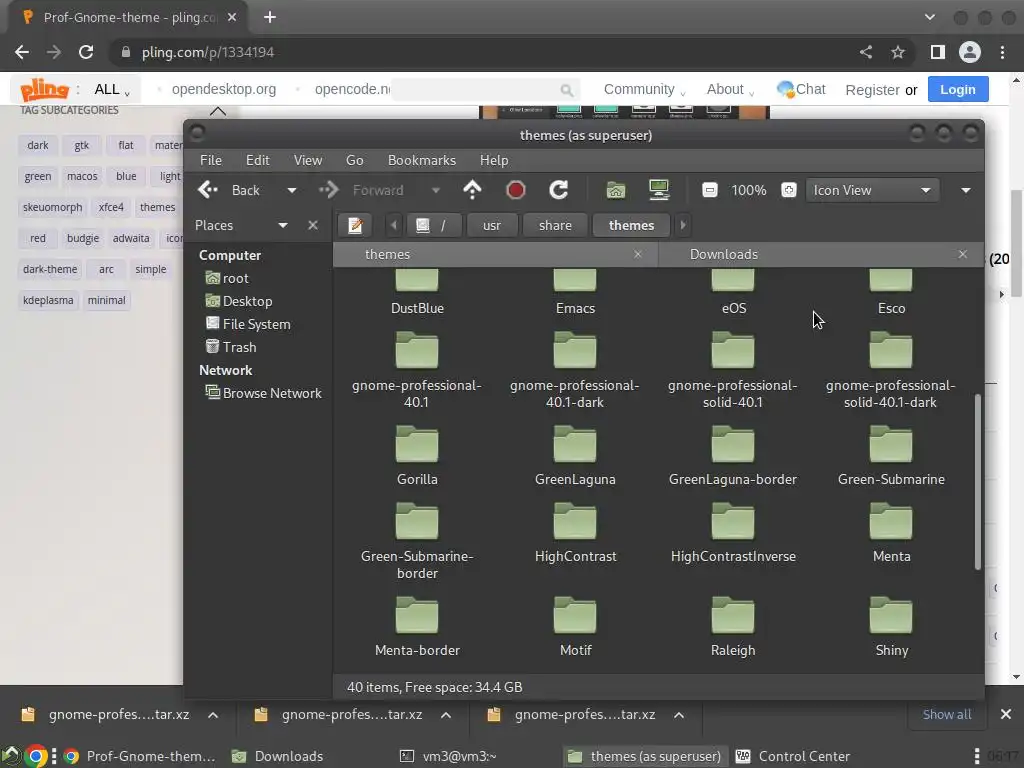Image resolution: width=1024 pixels, height=768 pixels.
Task: Open the GreenLaguna-border folder
Action: pos(733,455)
